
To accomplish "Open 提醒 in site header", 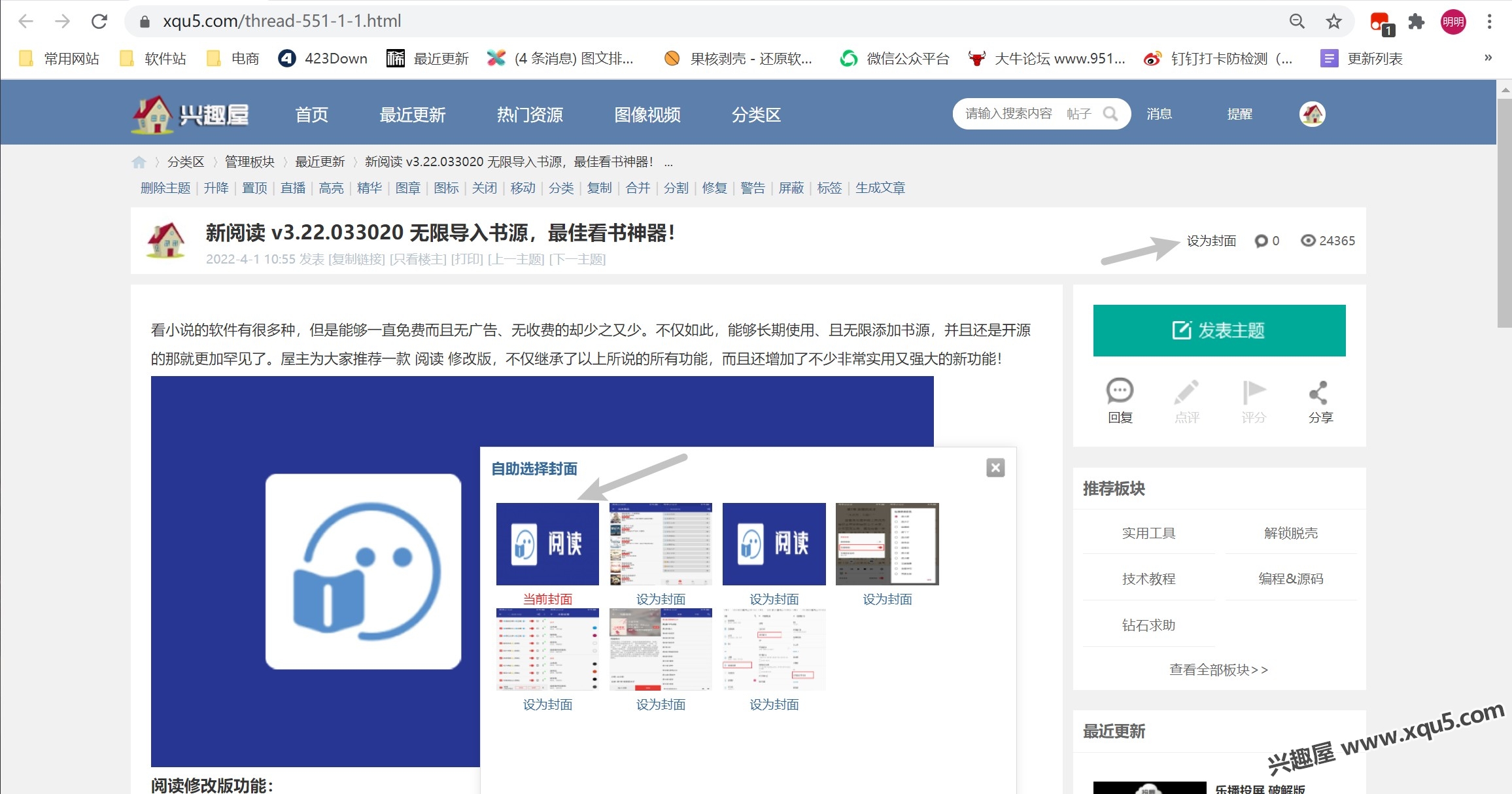I will [1239, 114].
